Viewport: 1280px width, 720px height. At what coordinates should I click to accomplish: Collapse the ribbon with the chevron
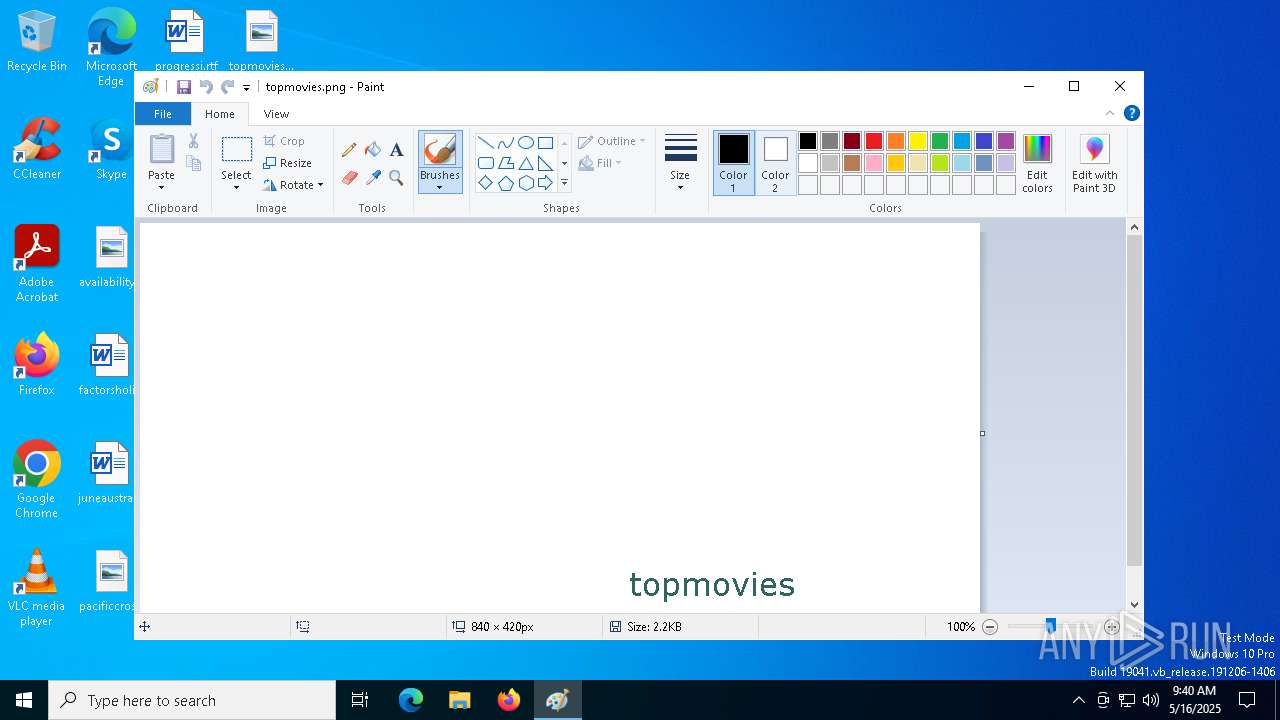(x=1109, y=113)
